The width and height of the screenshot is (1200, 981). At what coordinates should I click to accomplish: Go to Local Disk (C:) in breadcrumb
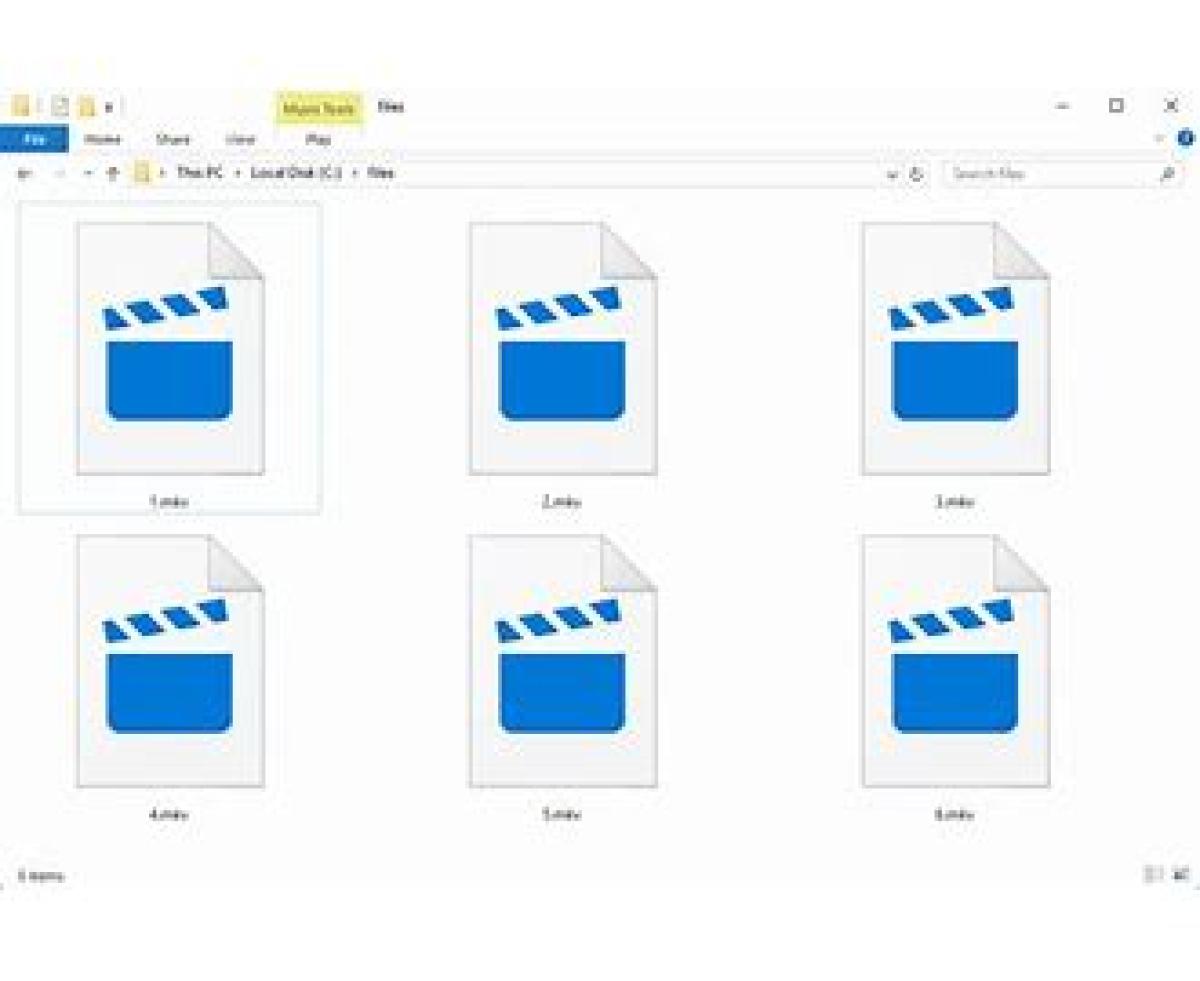(x=296, y=173)
